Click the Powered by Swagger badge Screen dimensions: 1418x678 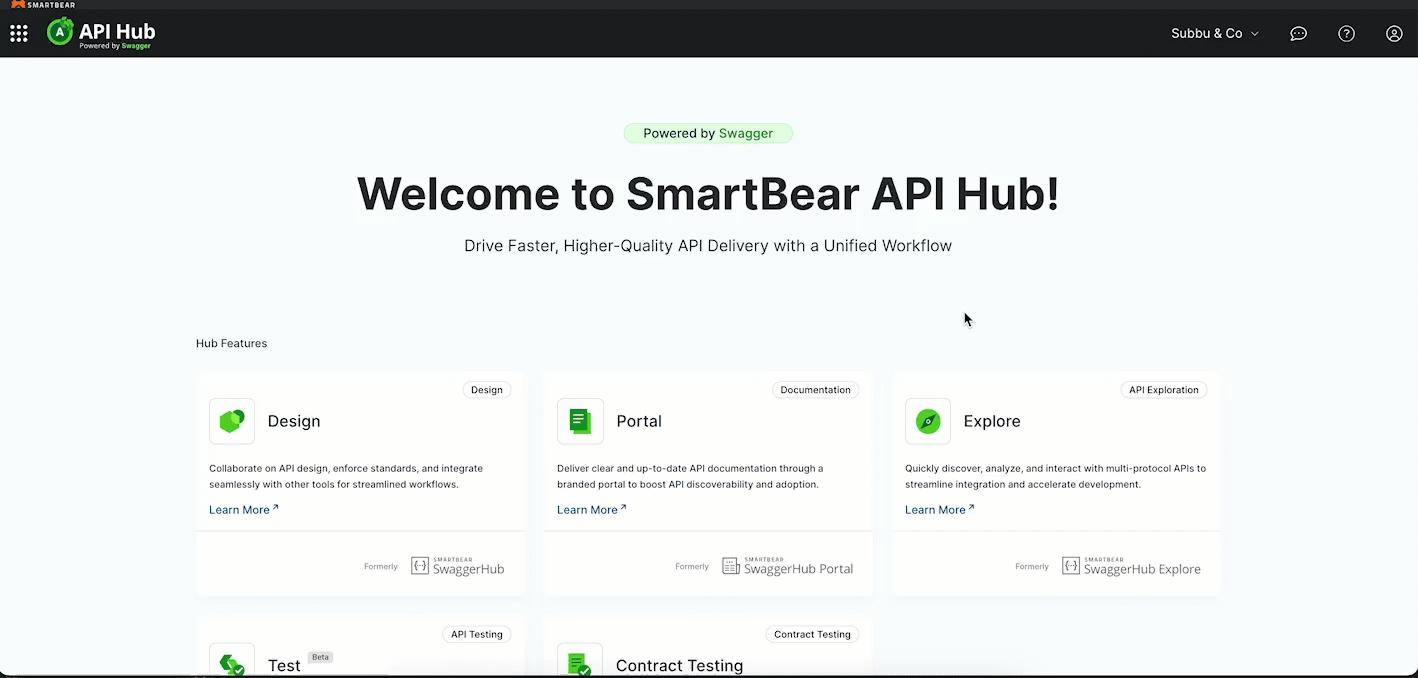point(708,133)
